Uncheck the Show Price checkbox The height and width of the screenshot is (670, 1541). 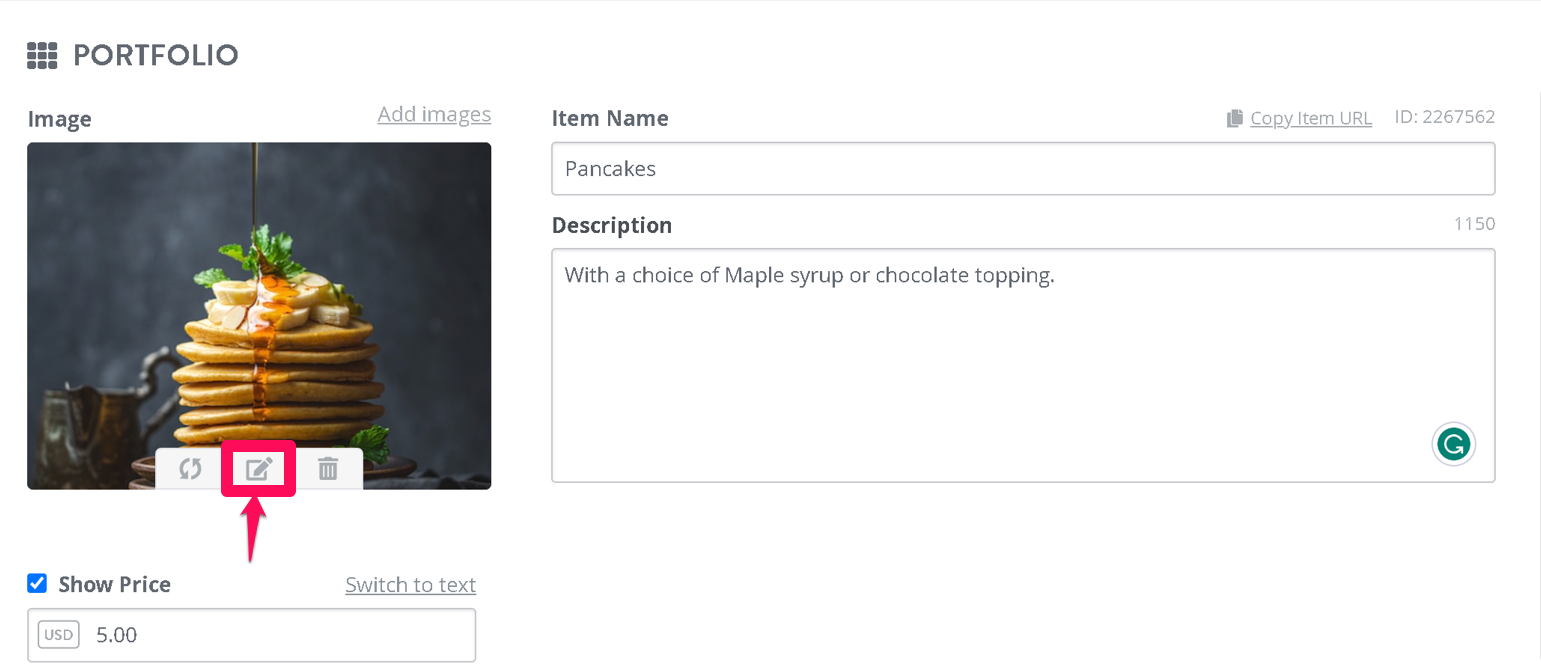[37, 583]
